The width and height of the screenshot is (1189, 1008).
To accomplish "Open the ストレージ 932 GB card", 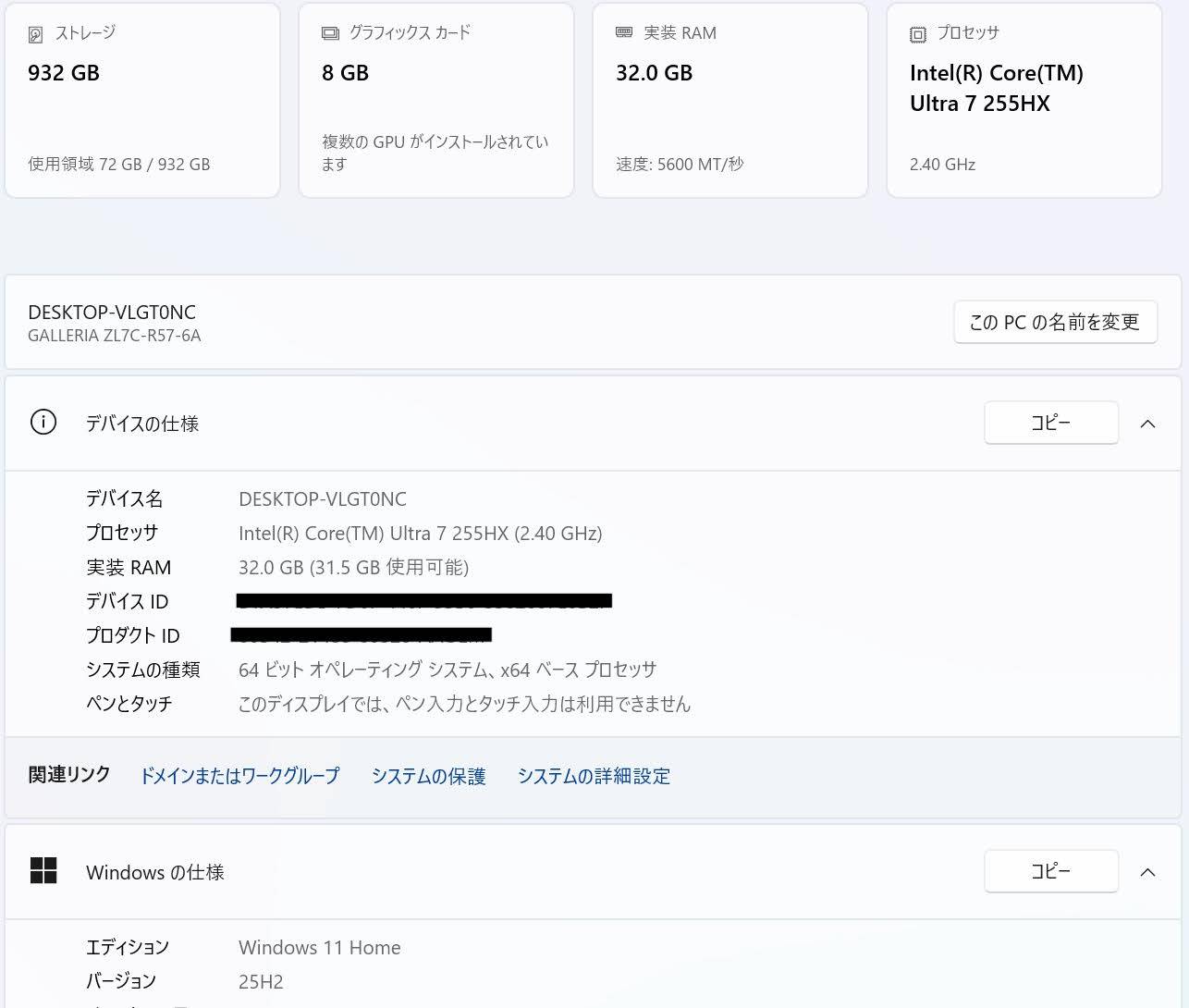I will coord(142,100).
